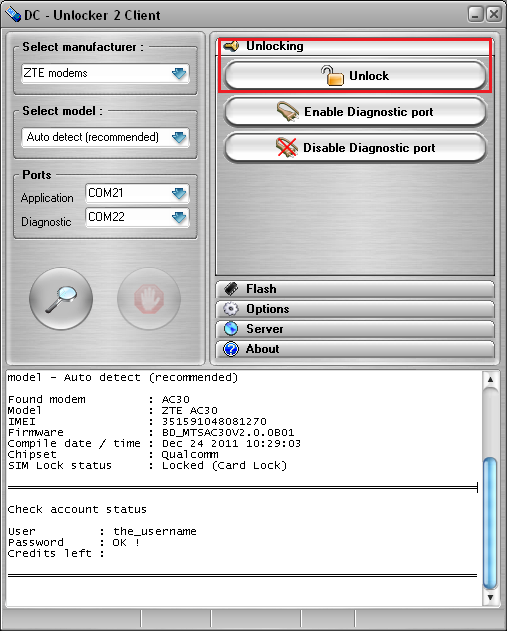Viewport: 508px width, 632px height.
Task: Click the red stop hand button
Action: pos(149,299)
